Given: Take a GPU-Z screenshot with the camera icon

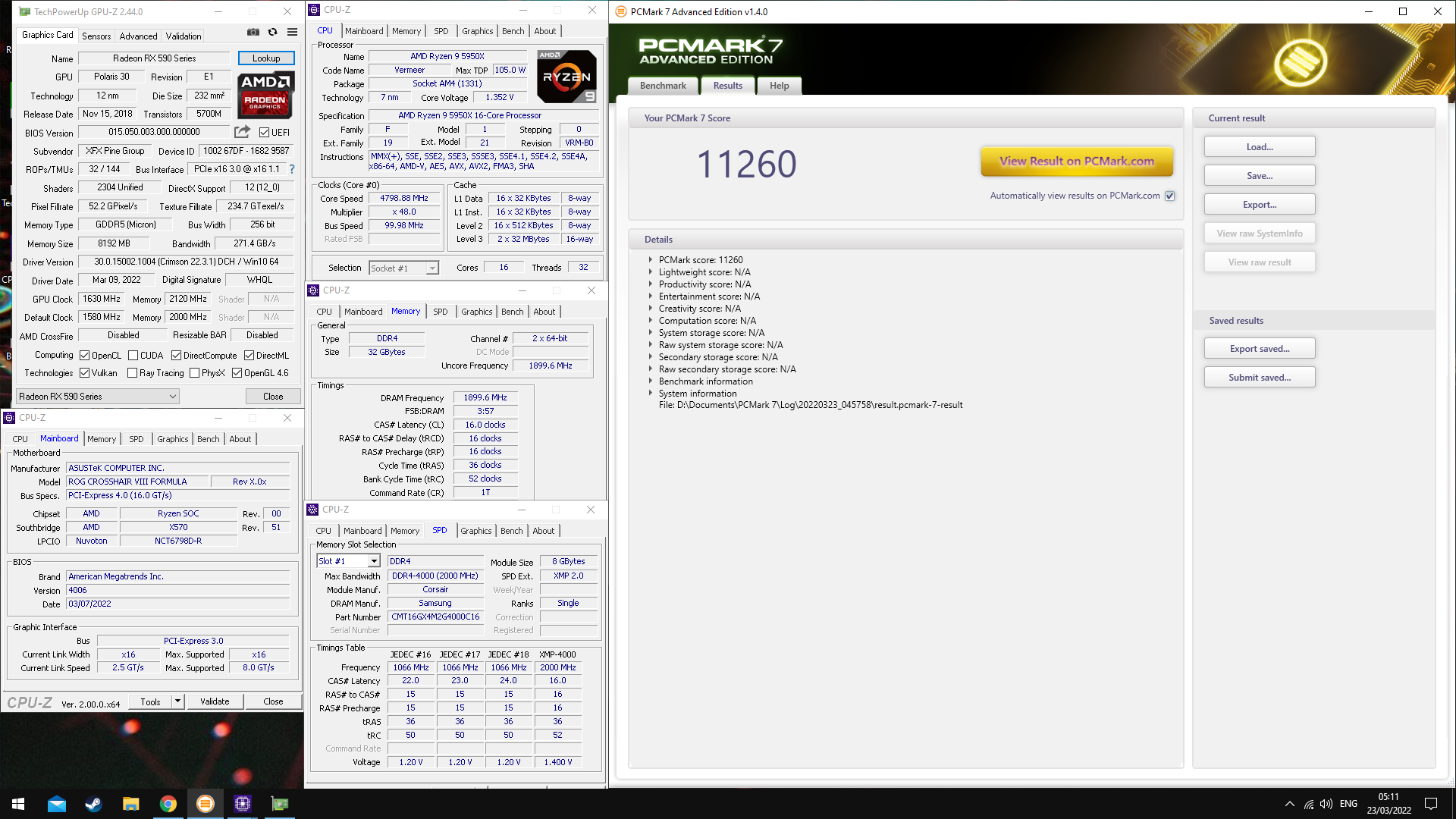Looking at the screenshot, I should [x=253, y=32].
